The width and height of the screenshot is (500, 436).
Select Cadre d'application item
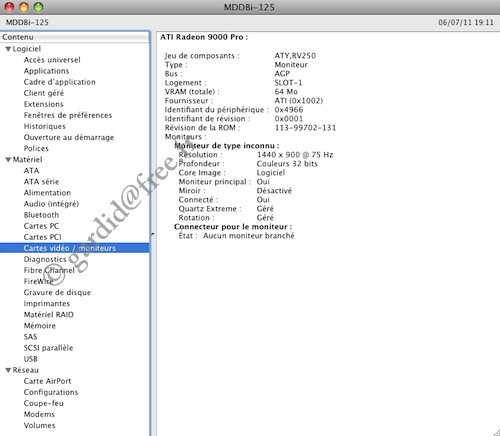pos(59,82)
